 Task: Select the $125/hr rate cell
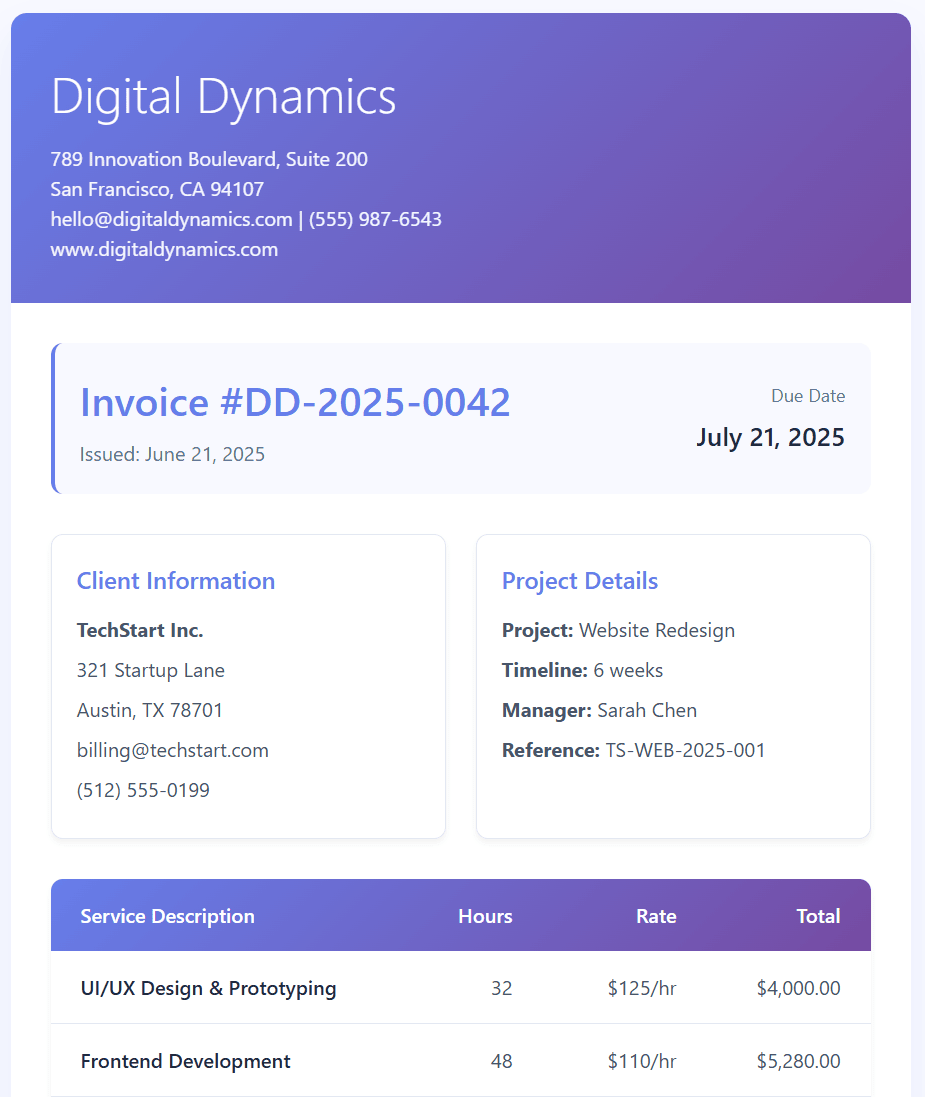pyautogui.click(x=642, y=989)
